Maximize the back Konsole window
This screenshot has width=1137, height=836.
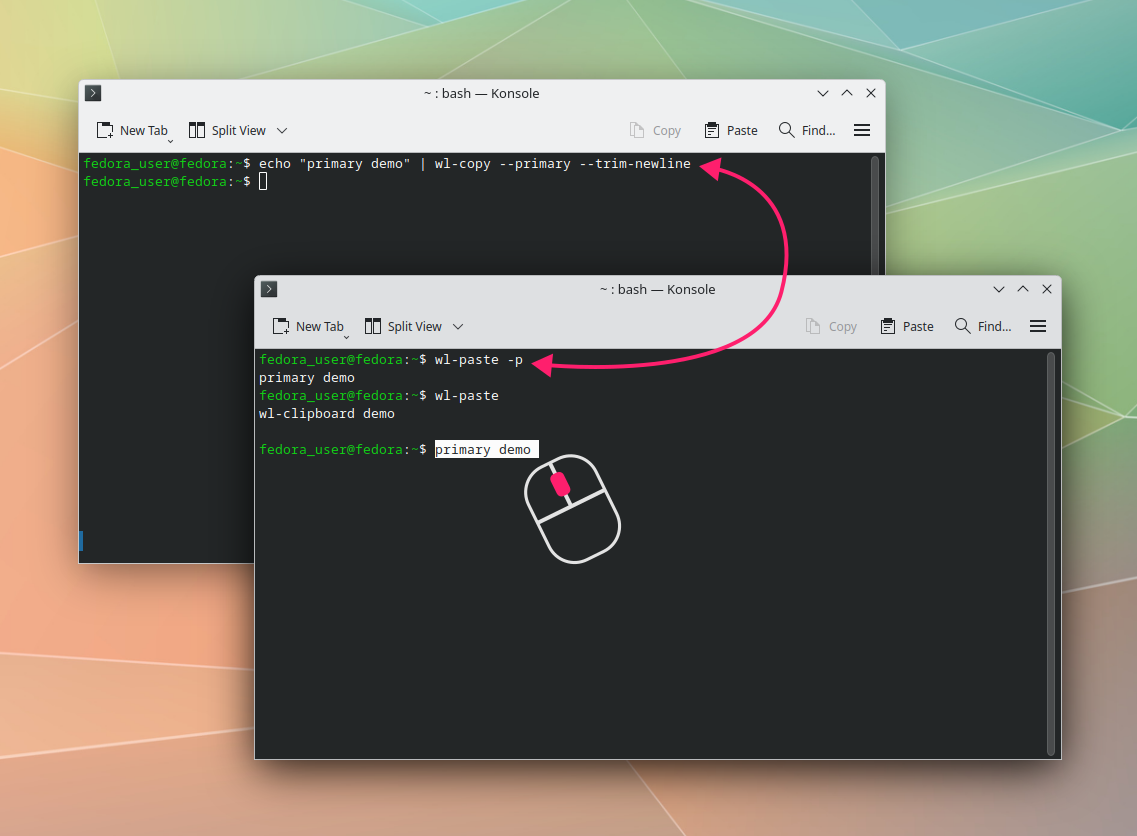click(x=847, y=93)
